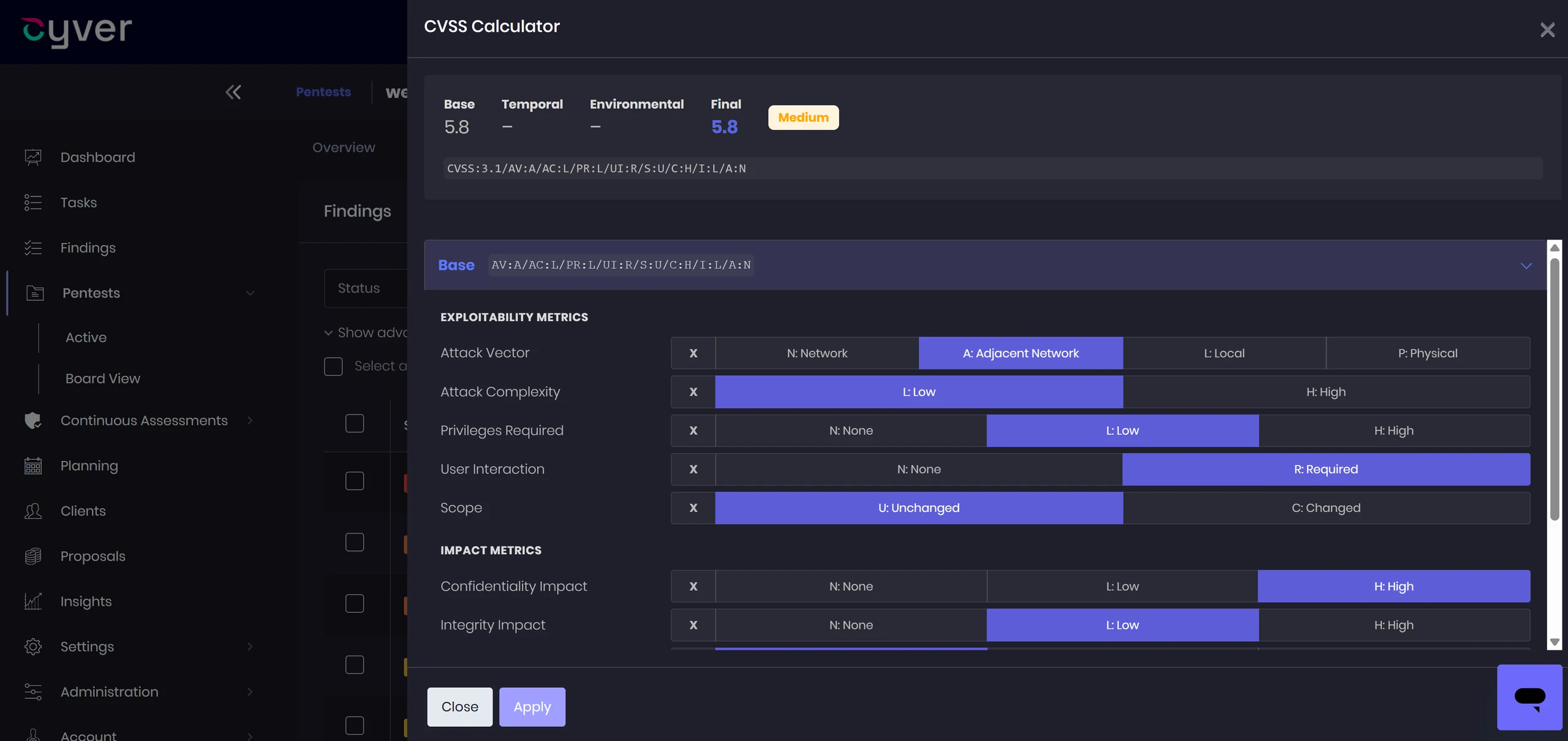Clear Scope selection with X

(693, 508)
